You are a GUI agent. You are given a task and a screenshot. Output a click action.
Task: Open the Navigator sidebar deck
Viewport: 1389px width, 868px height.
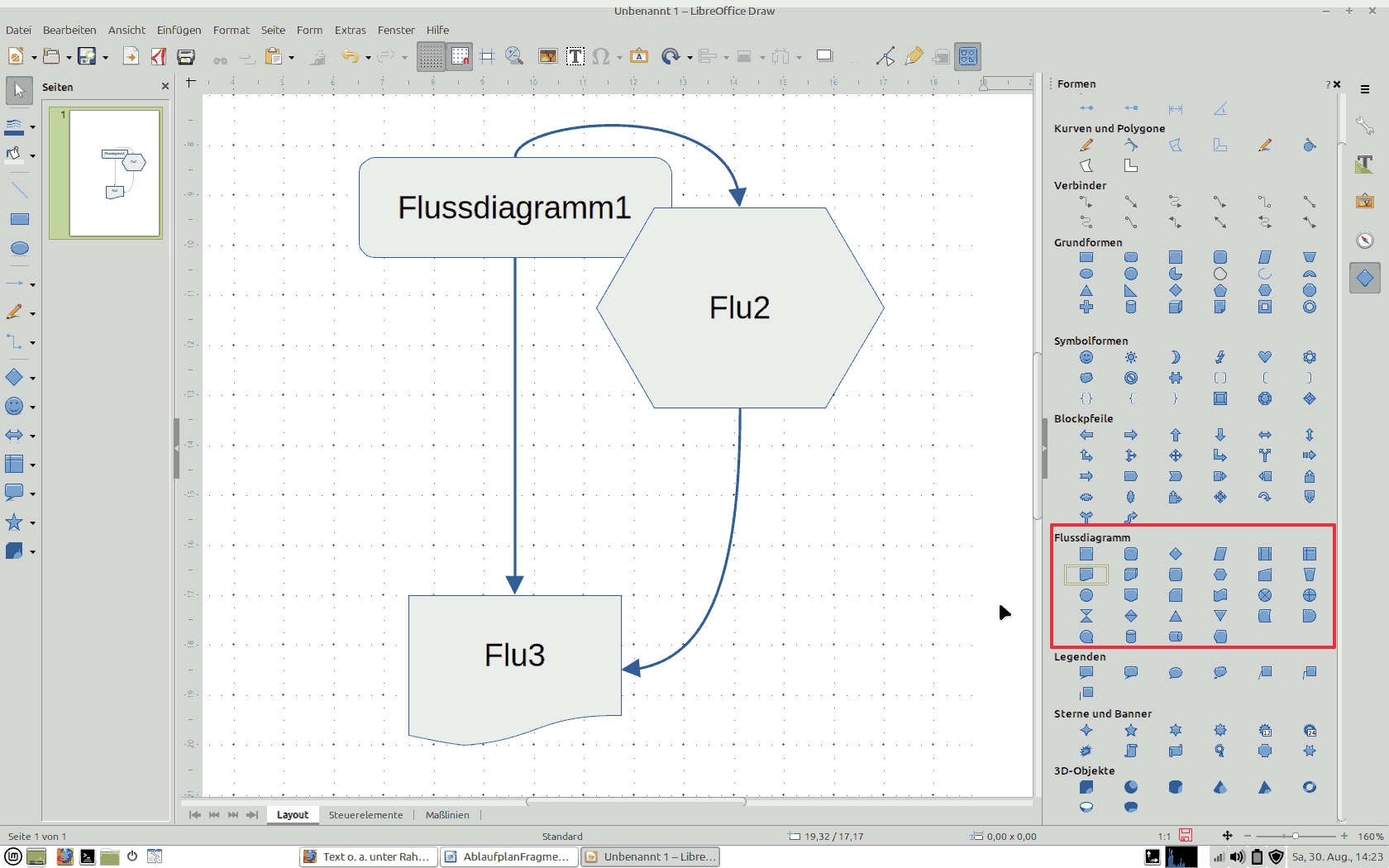pyautogui.click(x=1365, y=240)
